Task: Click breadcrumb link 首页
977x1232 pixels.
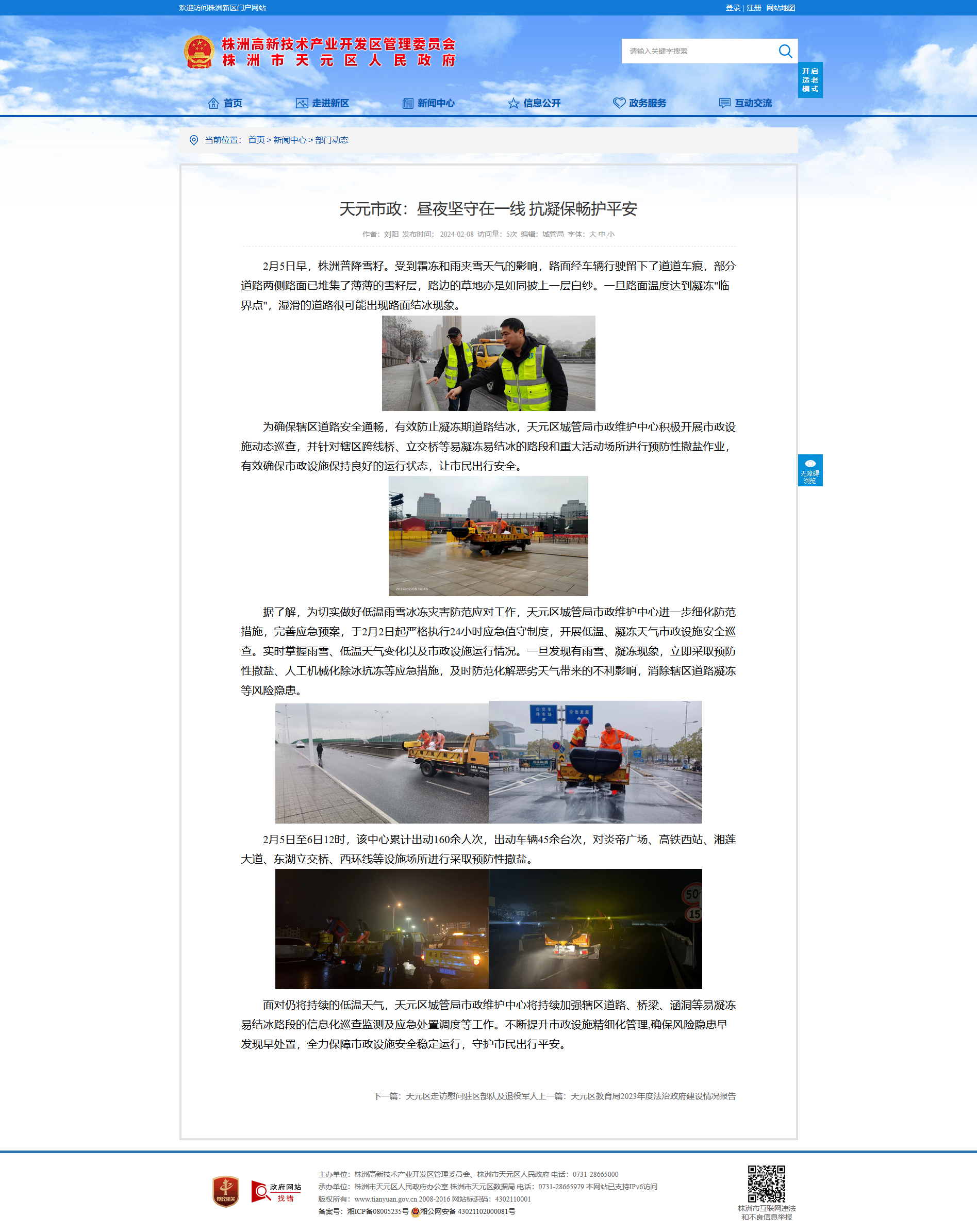Action: (x=256, y=141)
